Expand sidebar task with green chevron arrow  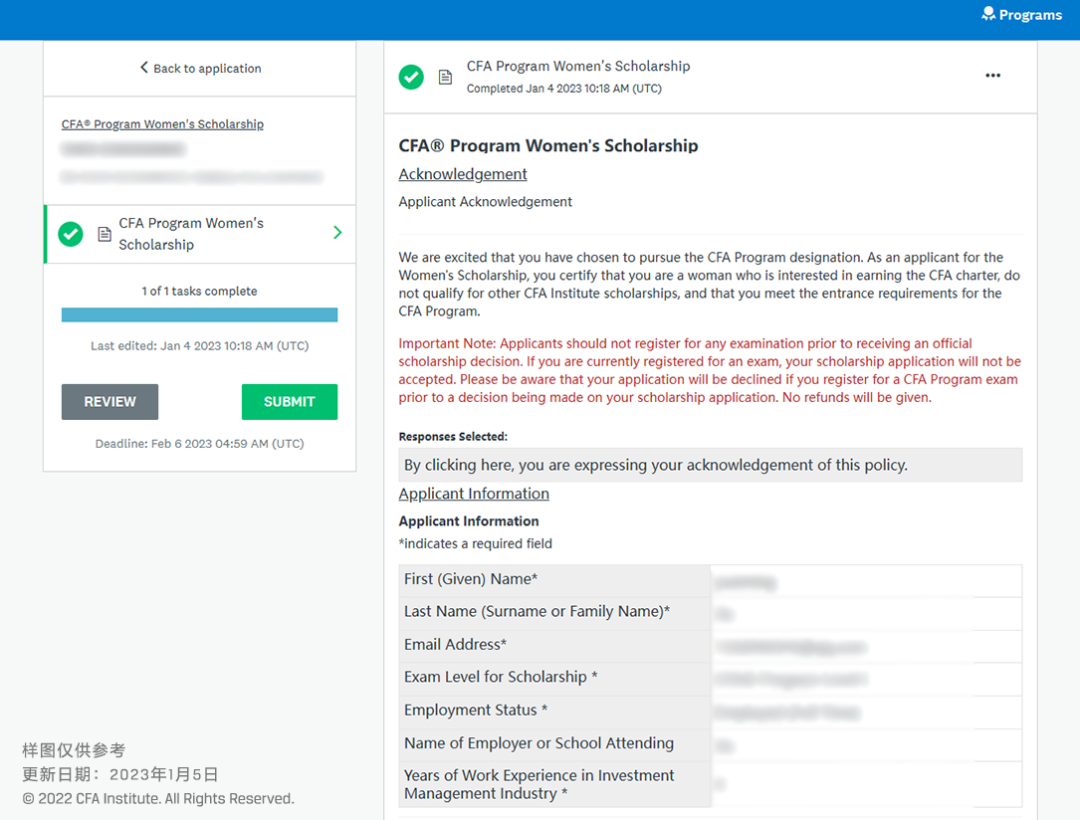pyautogui.click(x=337, y=233)
